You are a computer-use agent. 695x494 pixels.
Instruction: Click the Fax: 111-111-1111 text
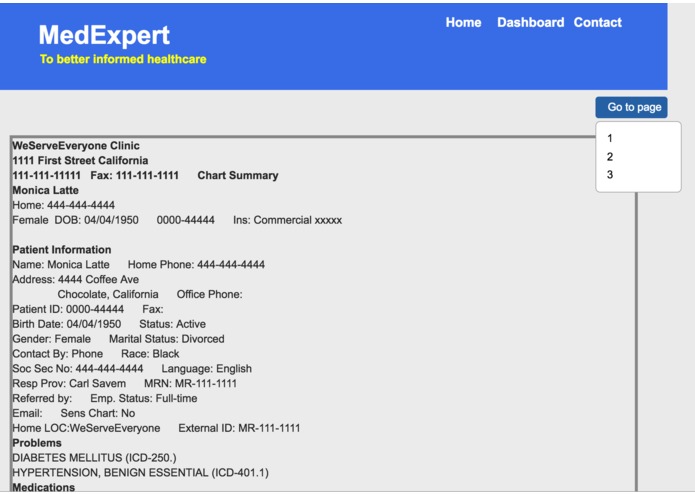[134, 175]
